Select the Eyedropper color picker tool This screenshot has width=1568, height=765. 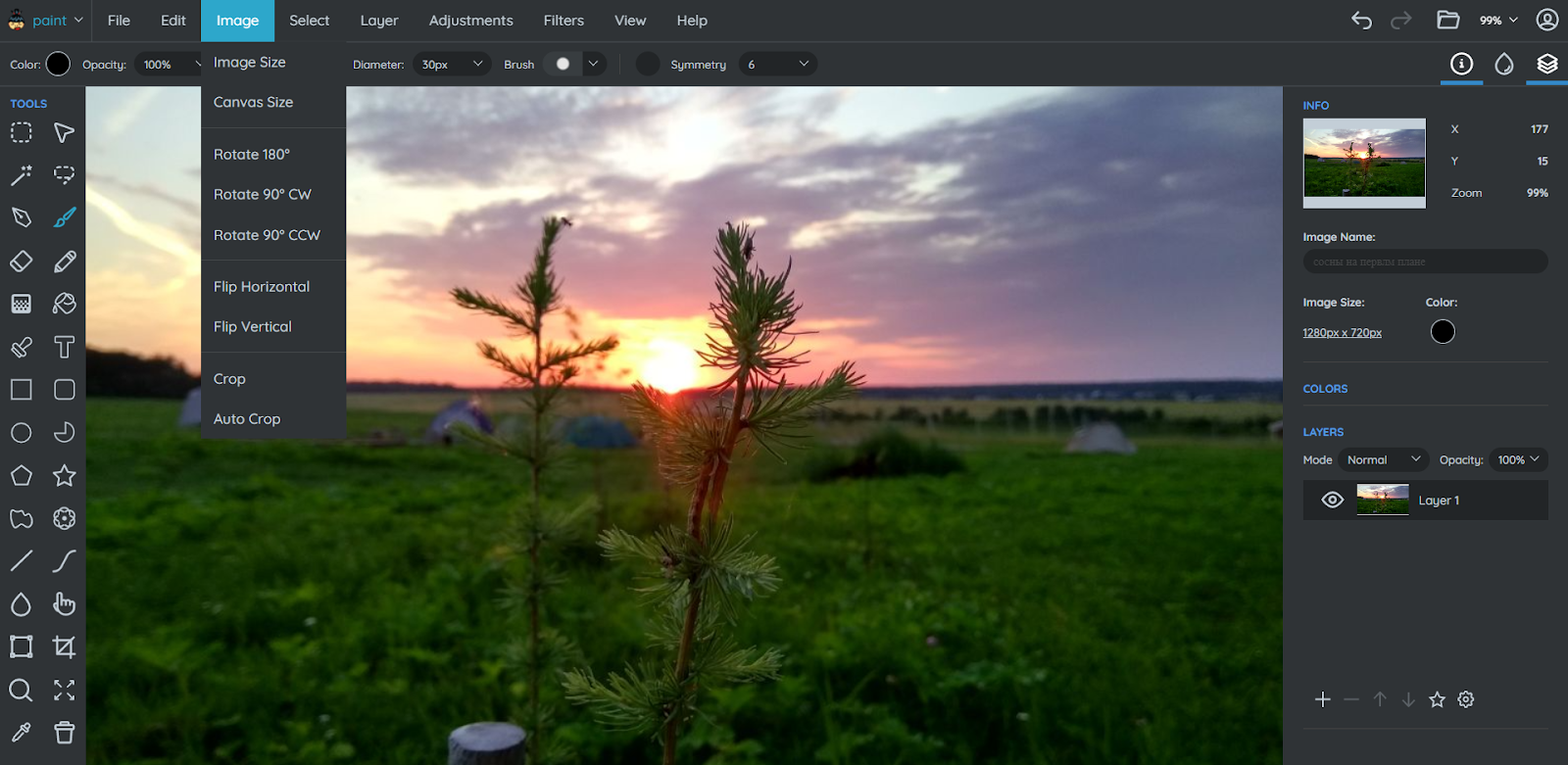coord(21,733)
